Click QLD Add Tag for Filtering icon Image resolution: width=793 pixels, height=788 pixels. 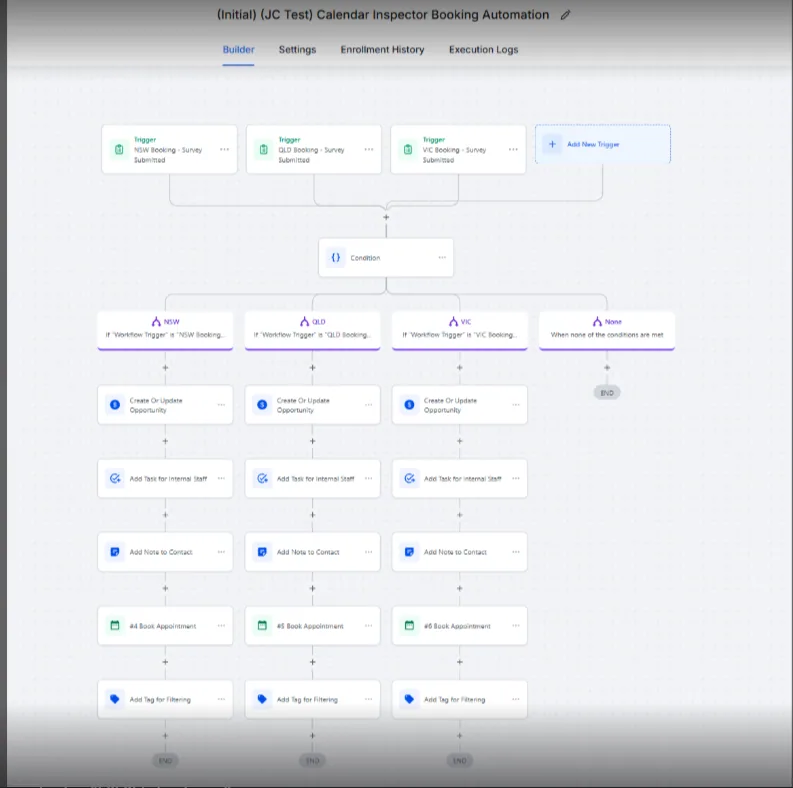click(262, 699)
